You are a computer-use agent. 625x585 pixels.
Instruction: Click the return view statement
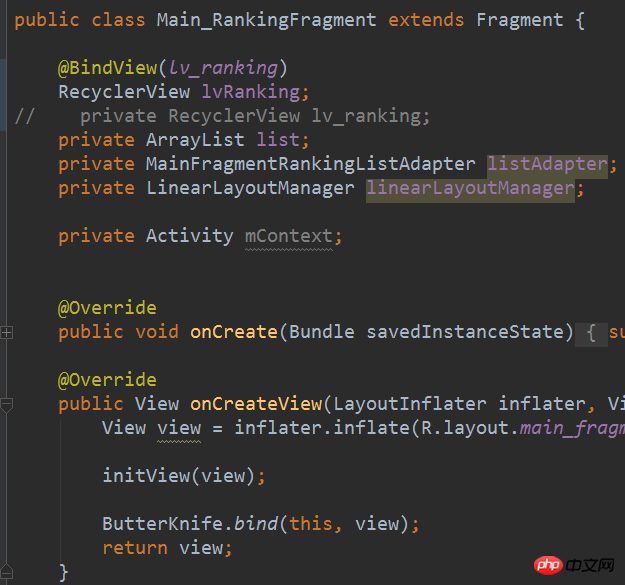coord(167,548)
